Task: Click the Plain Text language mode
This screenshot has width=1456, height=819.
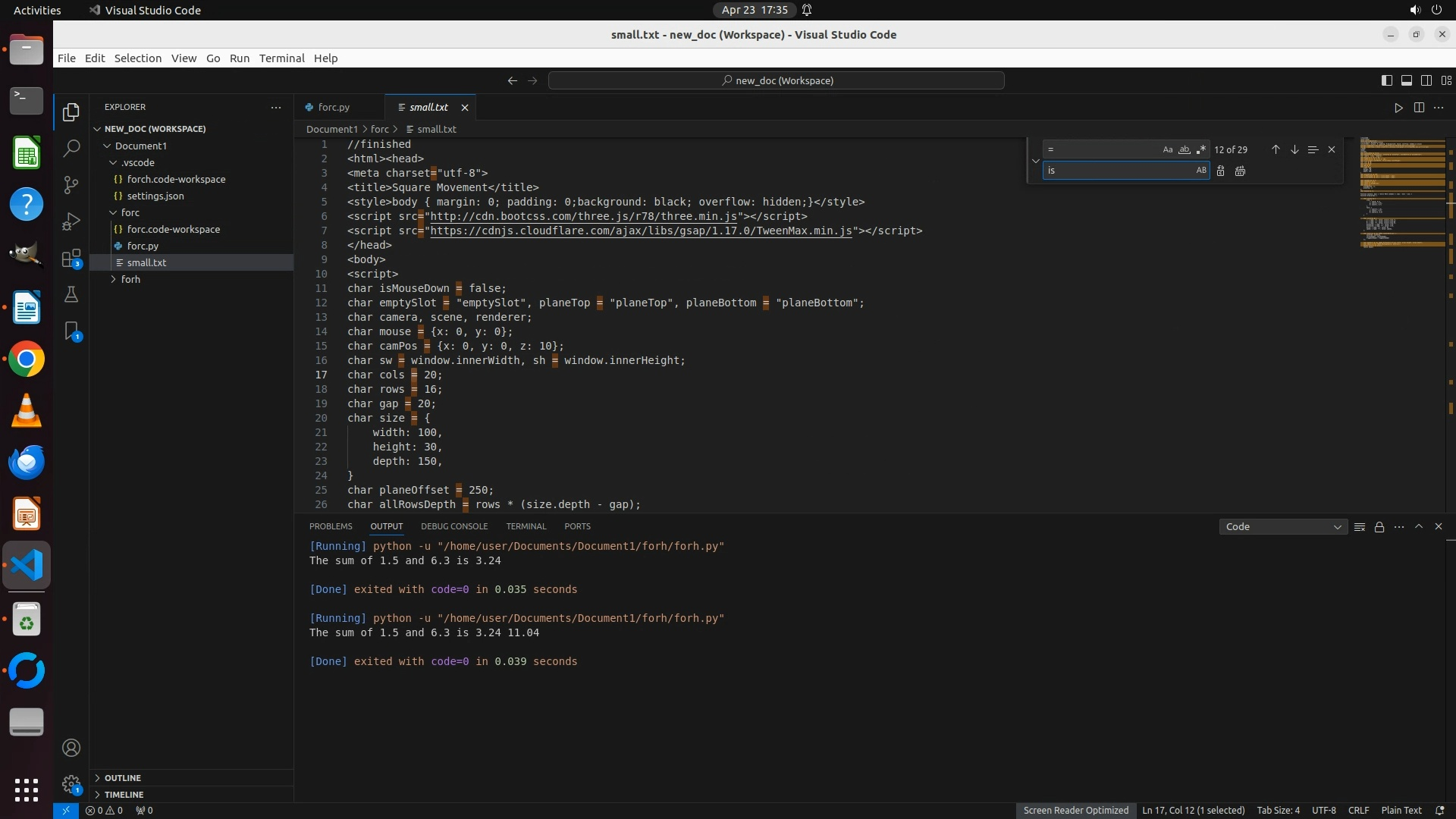Action: pos(1401,811)
